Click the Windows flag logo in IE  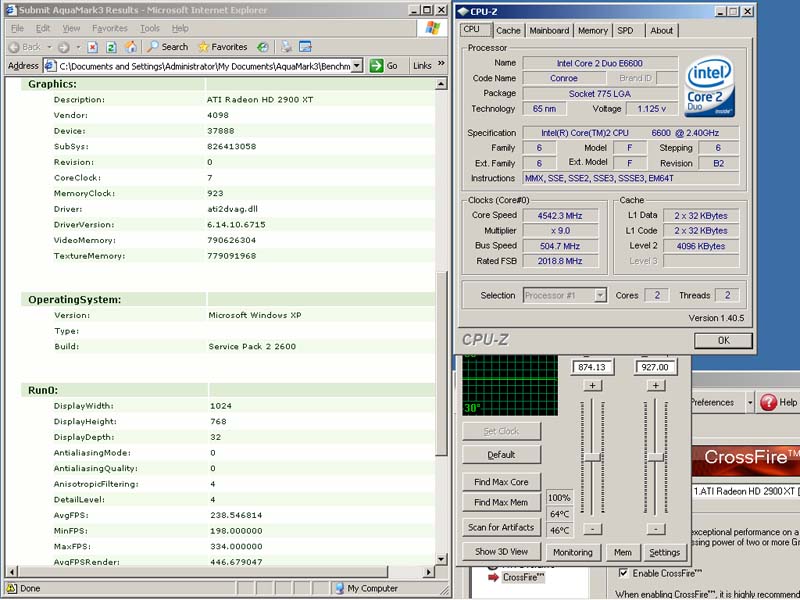coord(432,28)
